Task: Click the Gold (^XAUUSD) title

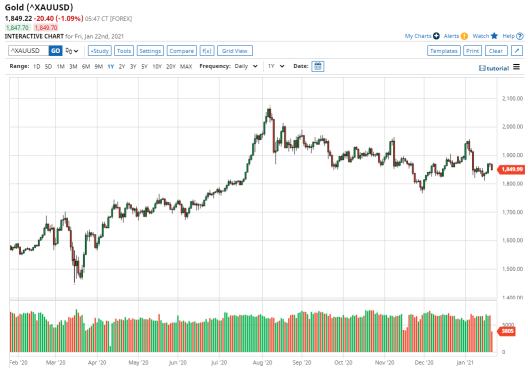Action: tap(39, 7)
